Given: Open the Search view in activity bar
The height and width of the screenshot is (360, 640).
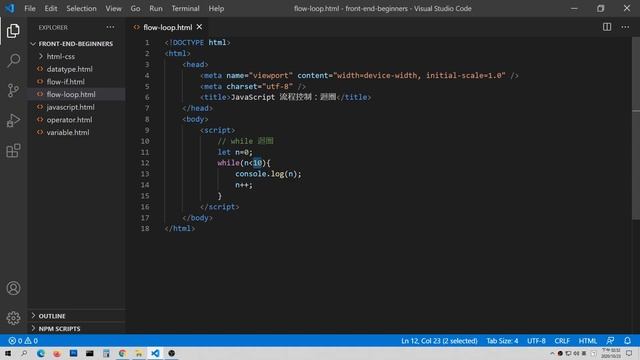Looking at the screenshot, I should coord(13,60).
